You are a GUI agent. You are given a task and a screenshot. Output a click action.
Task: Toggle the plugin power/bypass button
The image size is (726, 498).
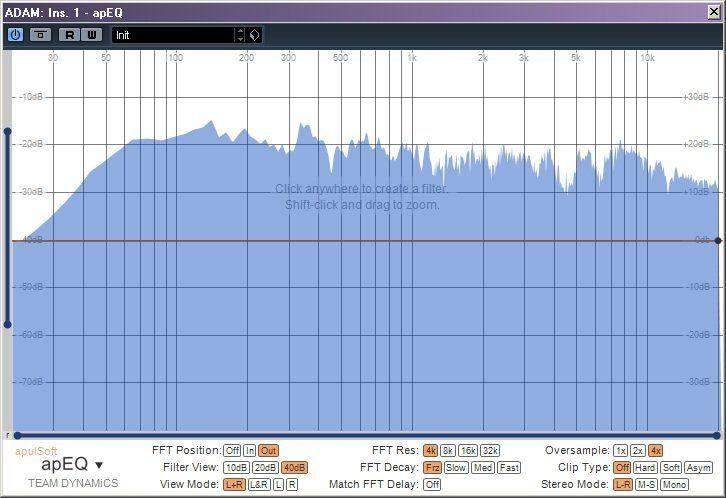15,34
